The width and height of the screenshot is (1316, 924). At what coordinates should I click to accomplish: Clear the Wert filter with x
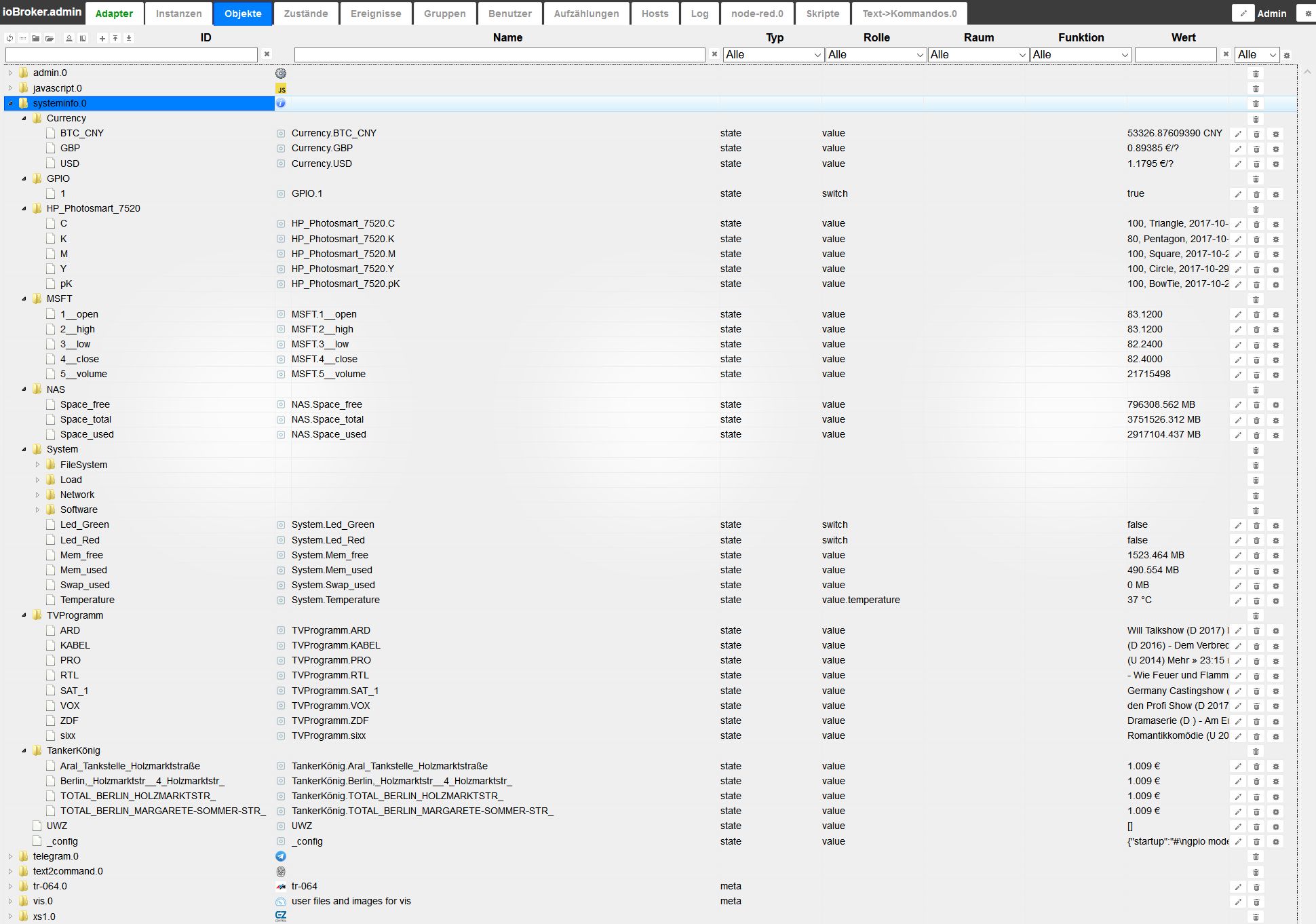point(1226,54)
